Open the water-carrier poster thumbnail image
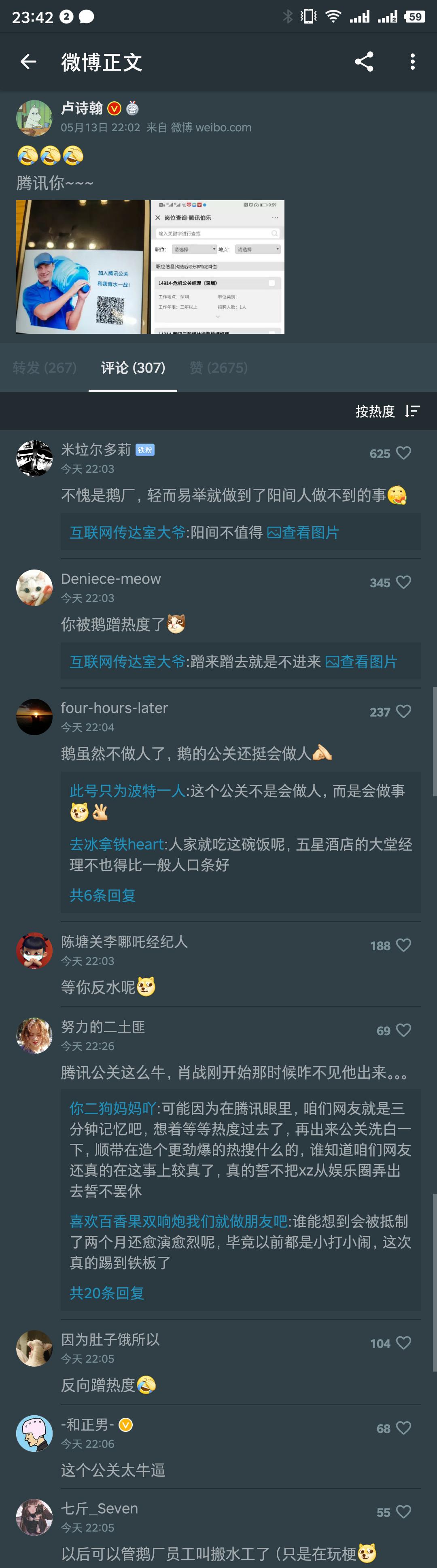The height and width of the screenshot is (1568, 437). point(83,267)
